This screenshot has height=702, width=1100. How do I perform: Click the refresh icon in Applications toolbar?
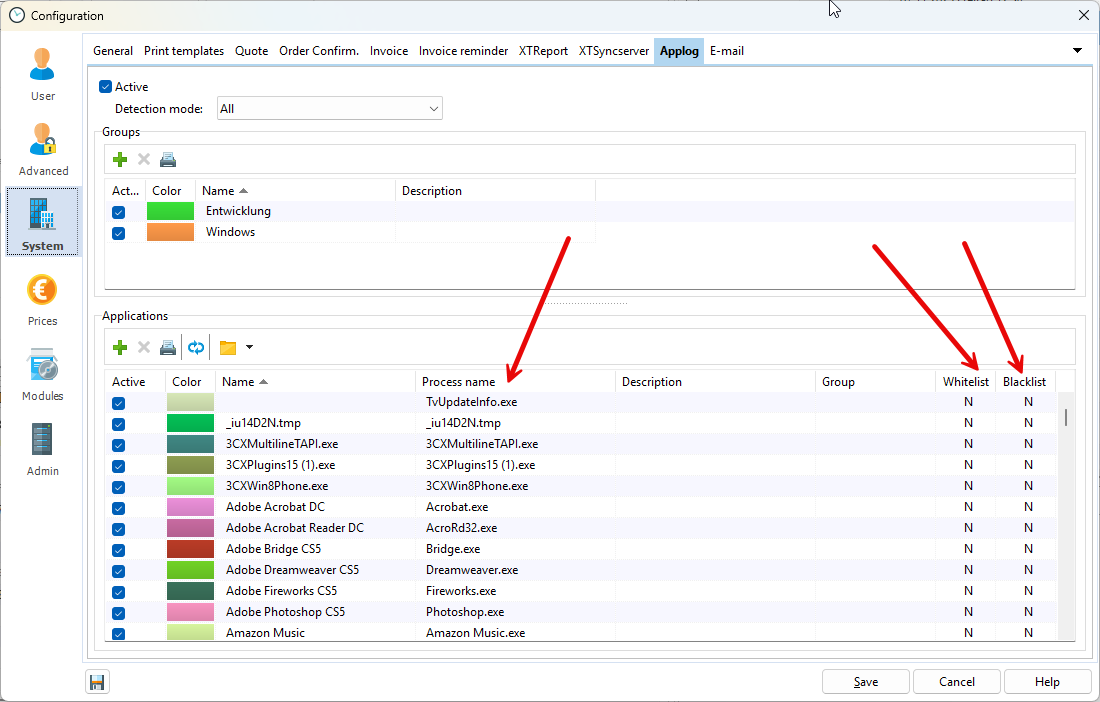point(196,347)
